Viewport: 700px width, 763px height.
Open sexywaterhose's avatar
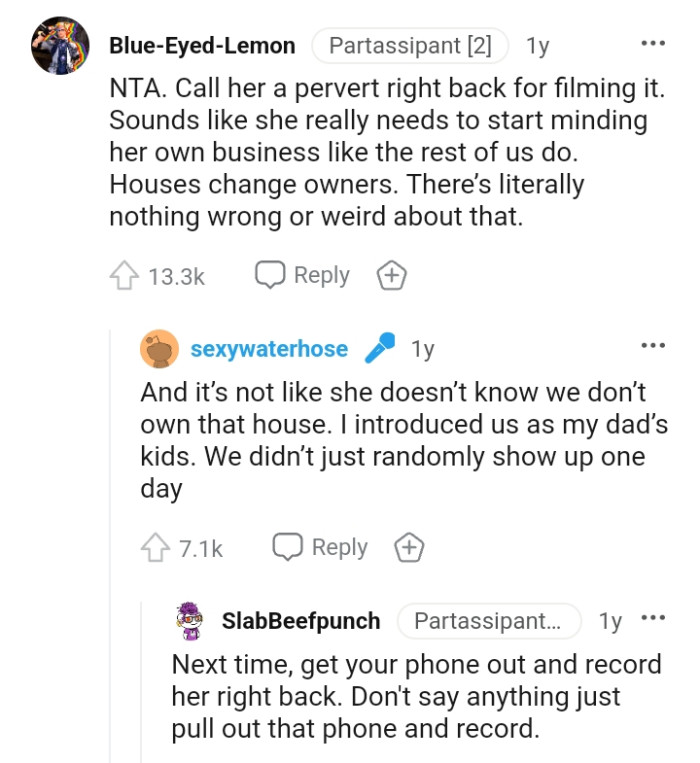tap(159, 349)
